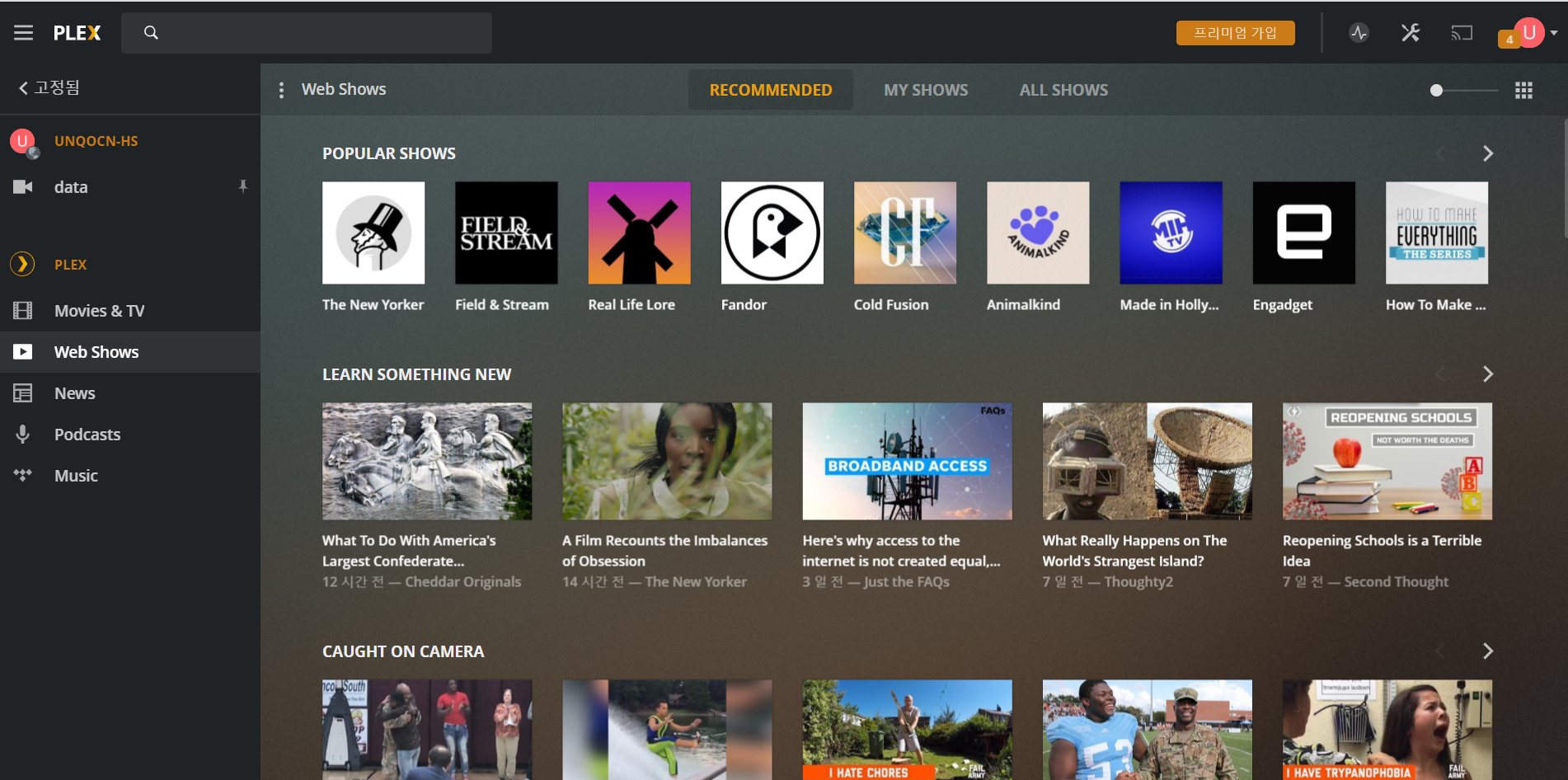Click the POPULAR SHOWS section heading
The image size is (1568, 780).
coord(389,153)
